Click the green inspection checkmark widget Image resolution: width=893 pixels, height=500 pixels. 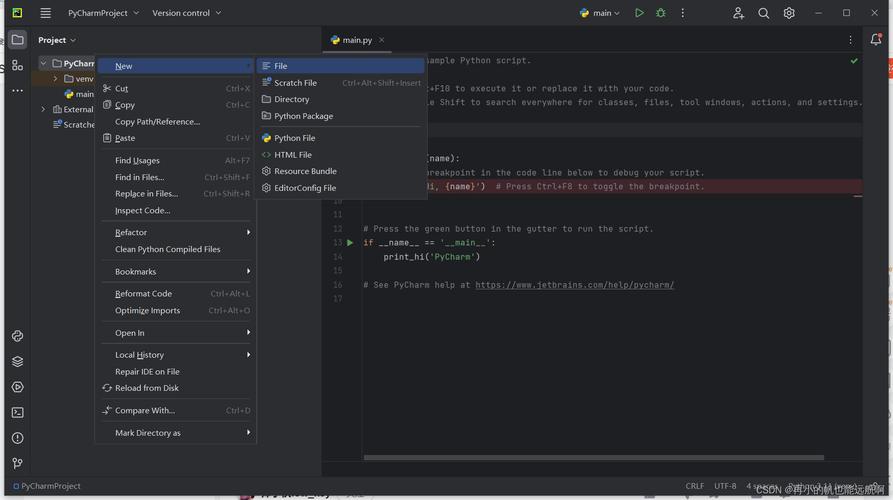click(854, 60)
